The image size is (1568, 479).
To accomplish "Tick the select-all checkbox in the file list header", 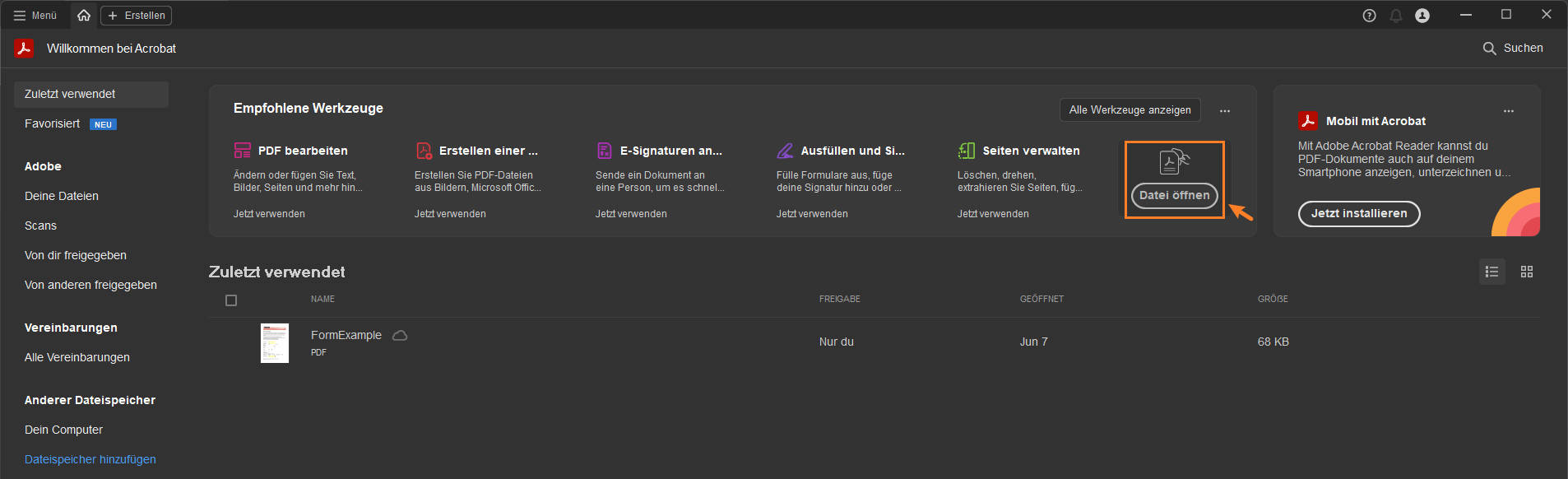I will point(231,300).
